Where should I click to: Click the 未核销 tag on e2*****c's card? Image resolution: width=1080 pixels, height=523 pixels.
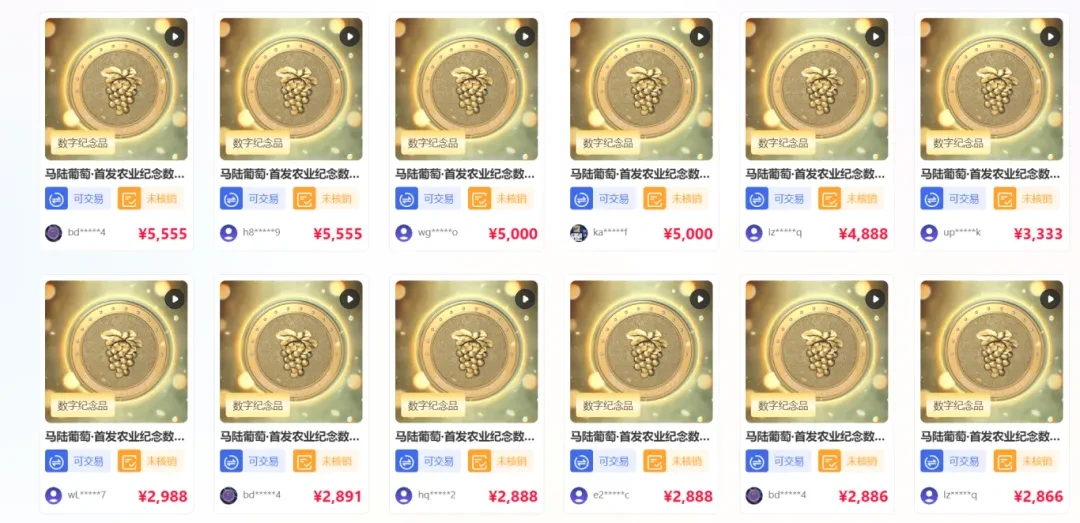[x=687, y=461]
